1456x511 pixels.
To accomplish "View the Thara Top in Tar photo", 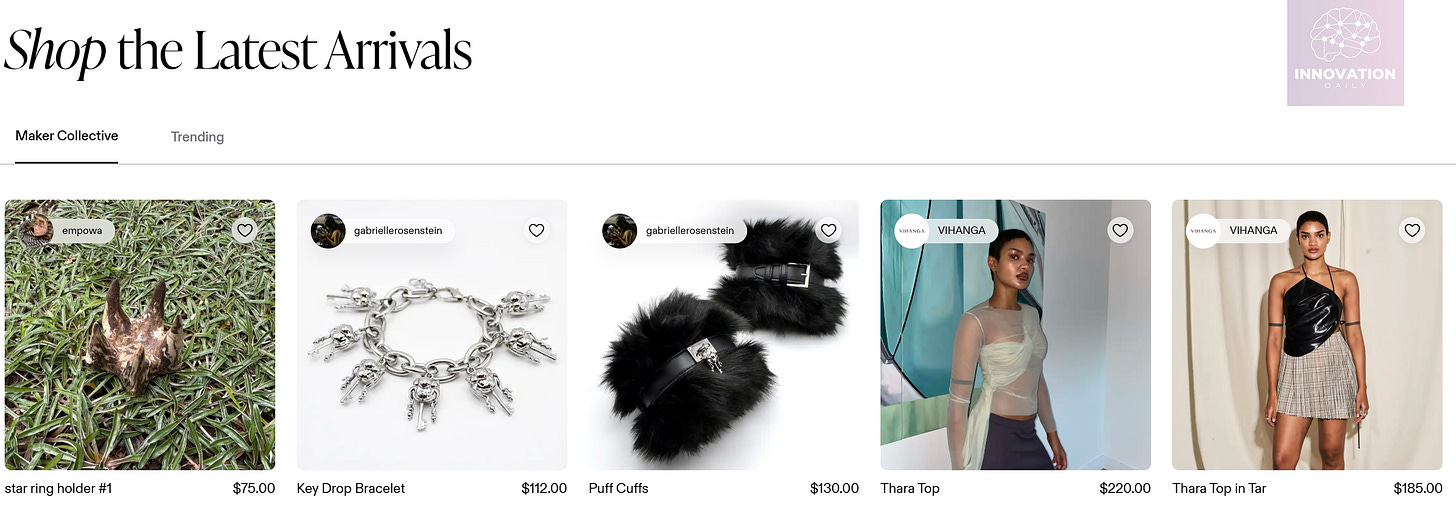I will coord(1307,335).
